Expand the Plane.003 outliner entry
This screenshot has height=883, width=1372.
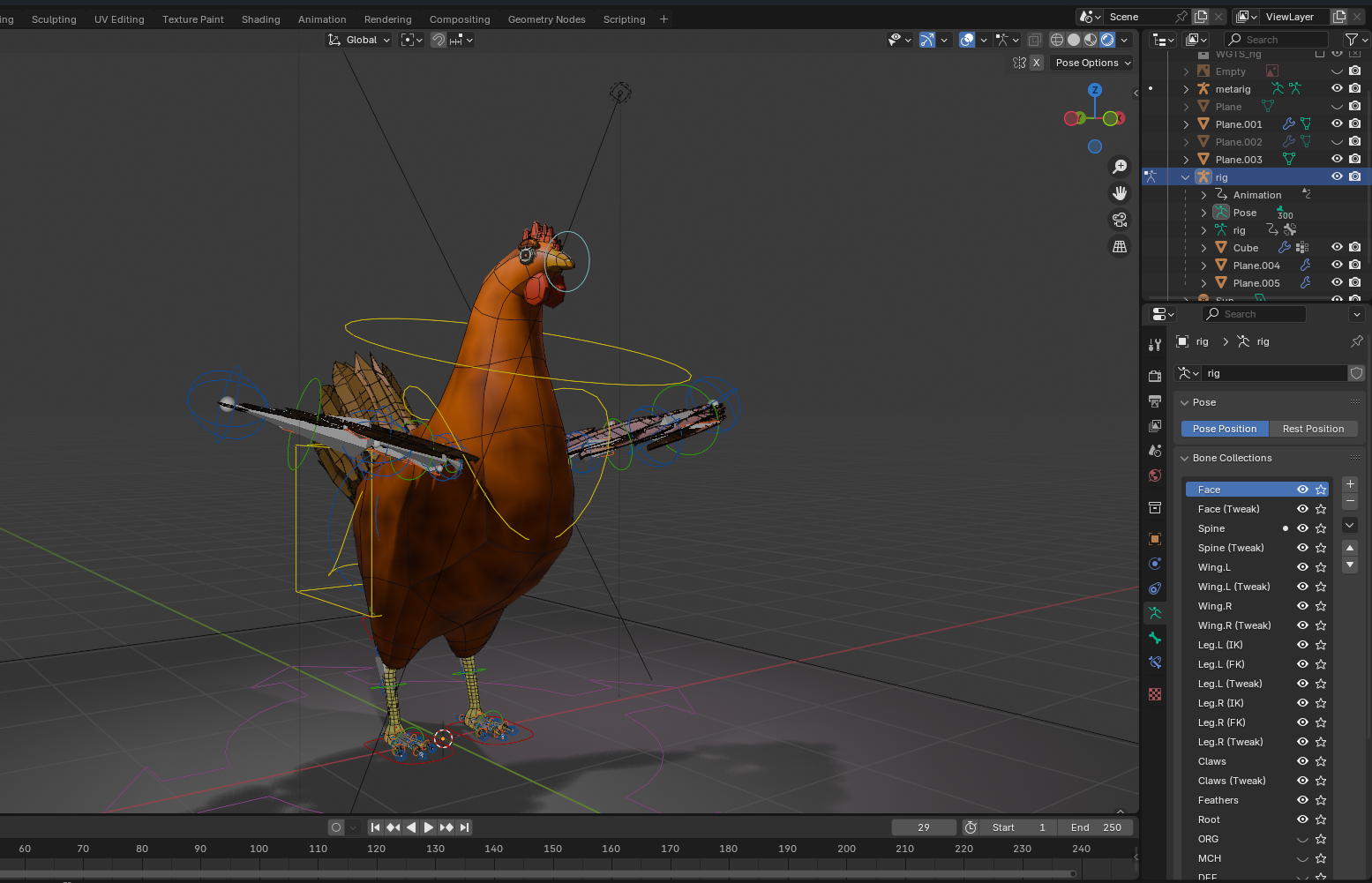pos(1185,159)
